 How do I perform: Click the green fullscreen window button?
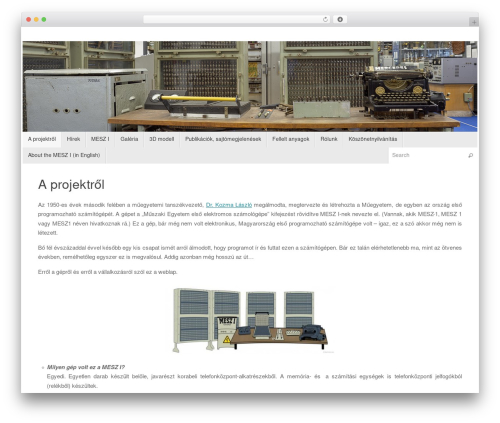click(x=44, y=20)
